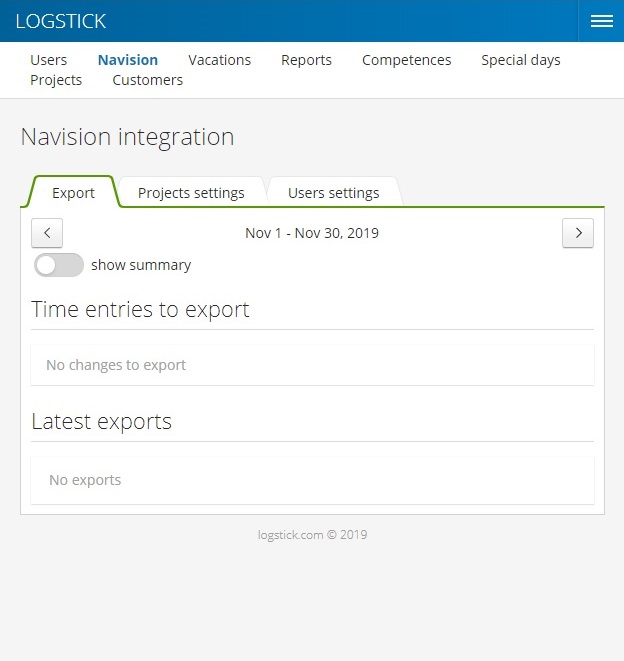Toggle the show summary switch

(x=59, y=265)
